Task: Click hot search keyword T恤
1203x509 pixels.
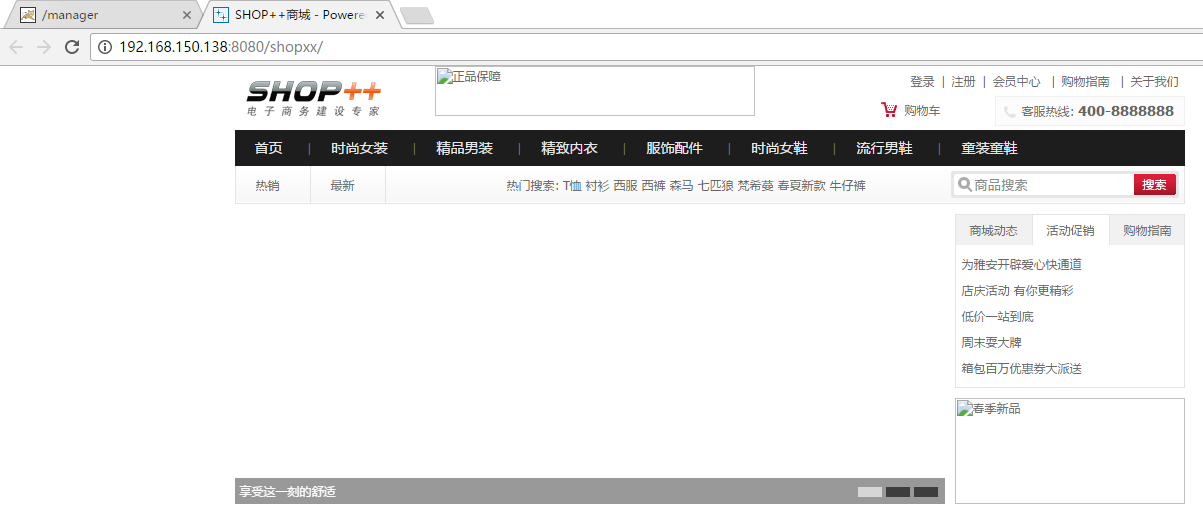Action: (572, 185)
